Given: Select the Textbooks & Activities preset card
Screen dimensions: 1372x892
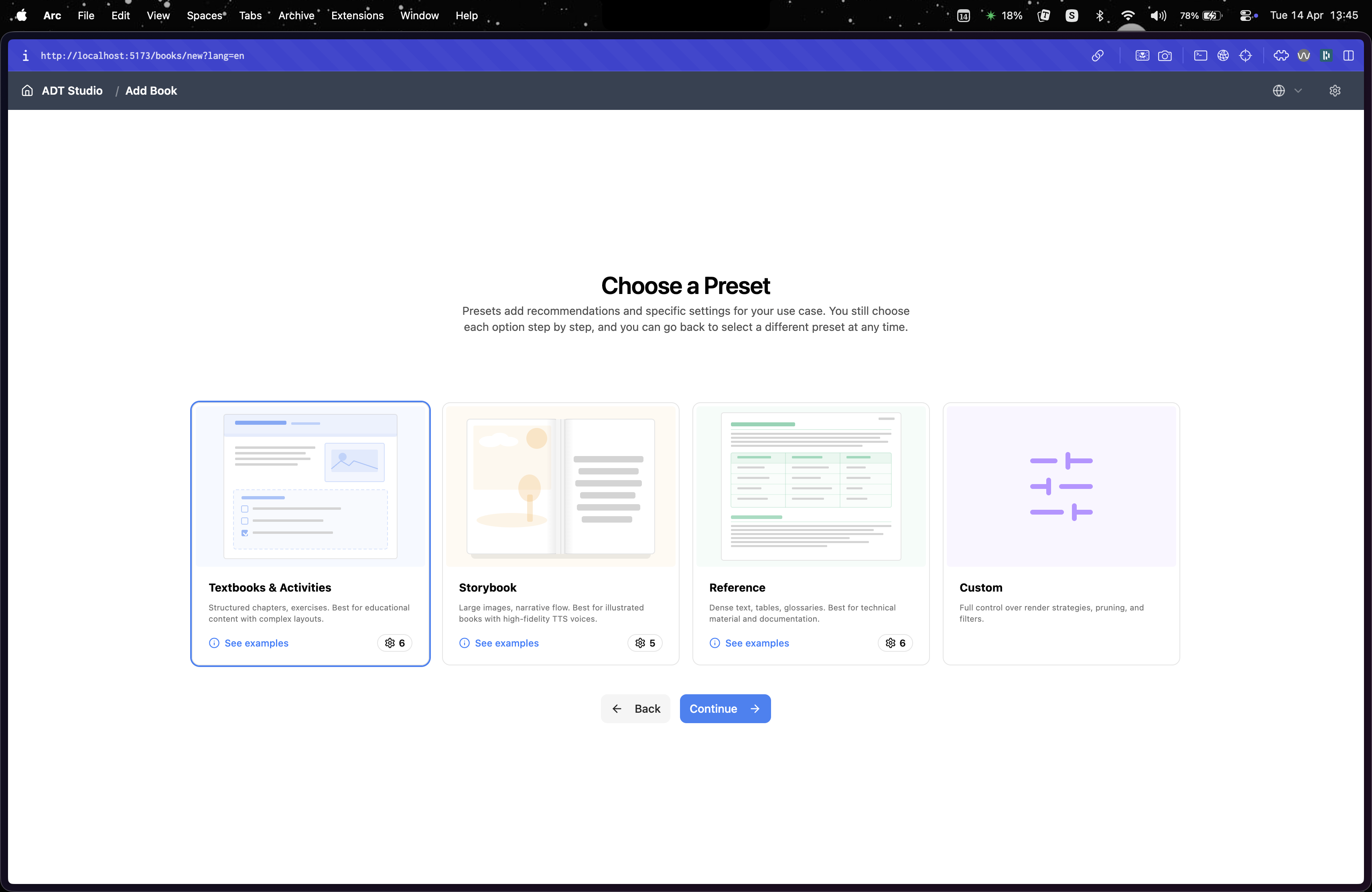Looking at the screenshot, I should point(310,533).
